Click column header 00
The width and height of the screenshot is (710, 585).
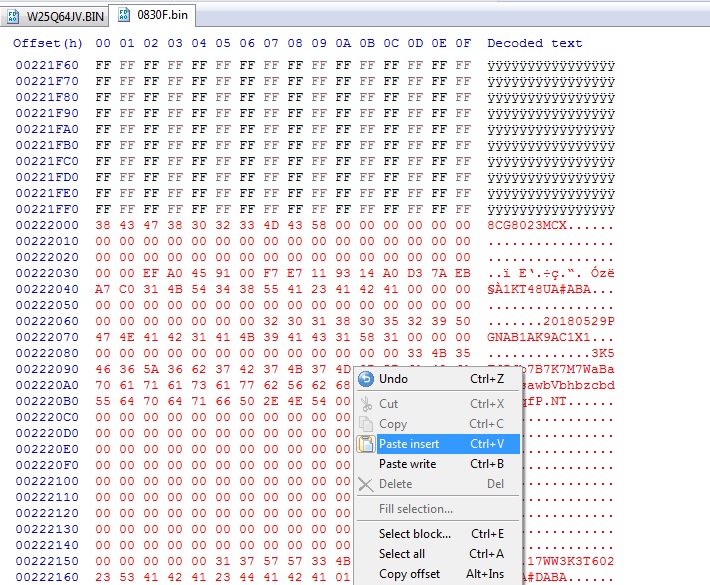click(103, 43)
